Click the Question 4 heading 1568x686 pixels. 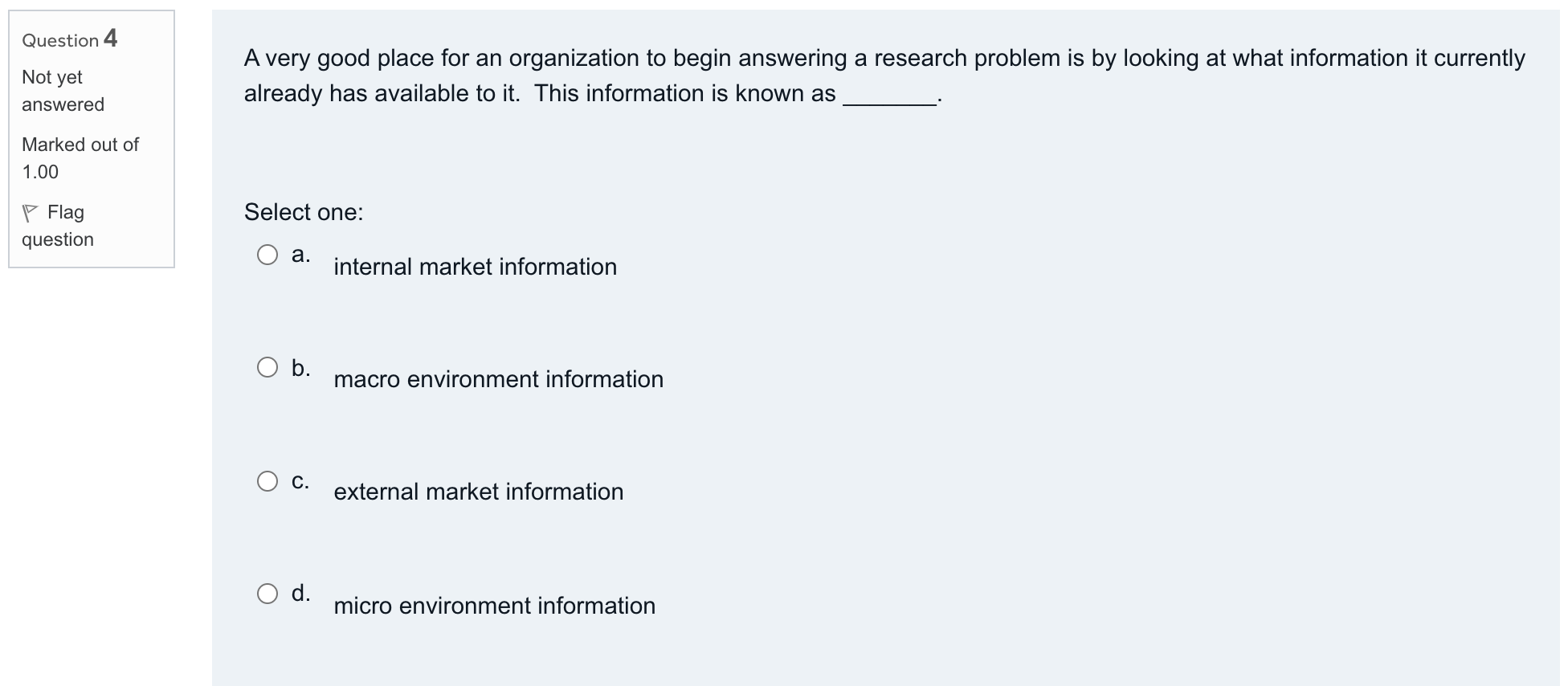pos(69,39)
